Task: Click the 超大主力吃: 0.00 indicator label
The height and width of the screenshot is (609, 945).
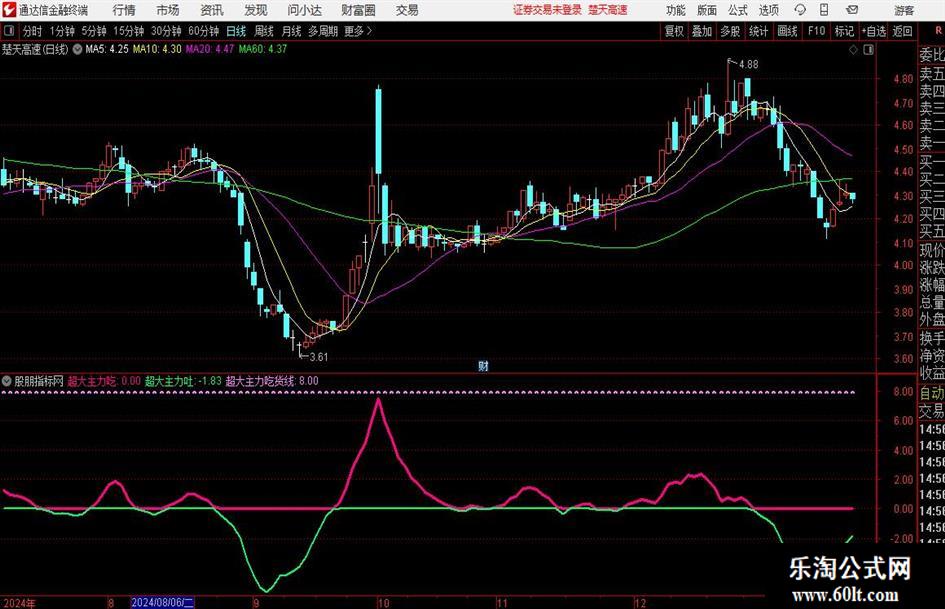Action: tap(104, 381)
